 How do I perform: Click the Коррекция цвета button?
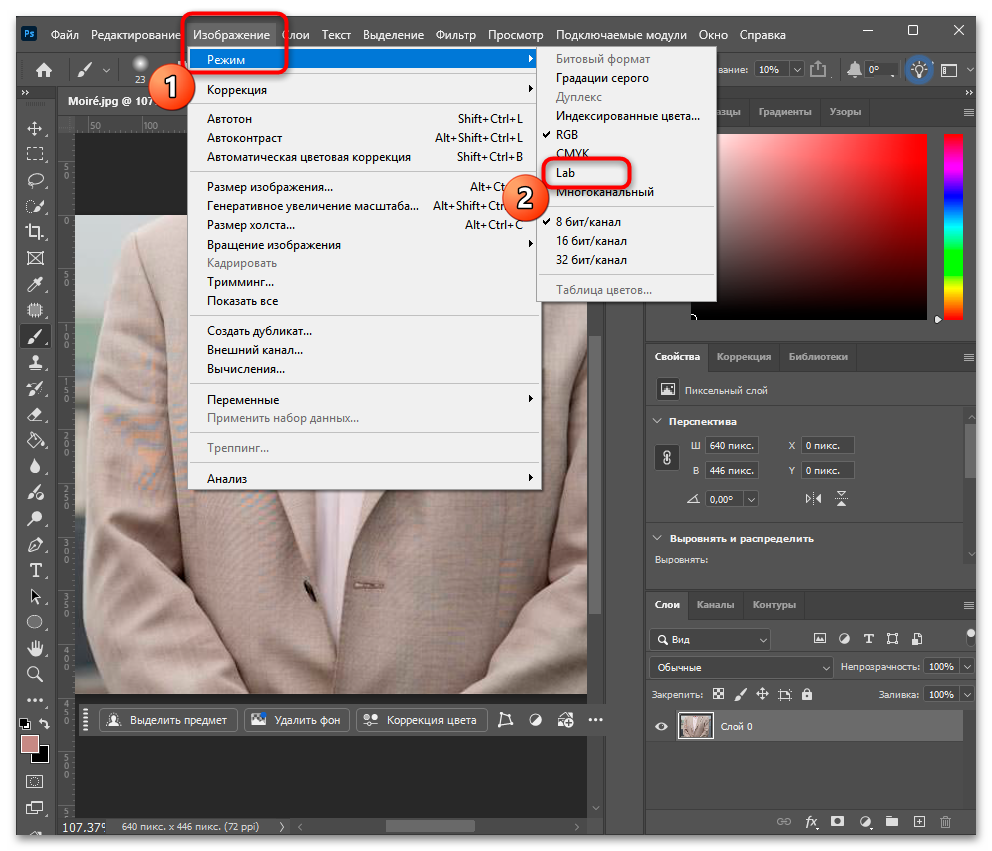(x=422, y=720)
